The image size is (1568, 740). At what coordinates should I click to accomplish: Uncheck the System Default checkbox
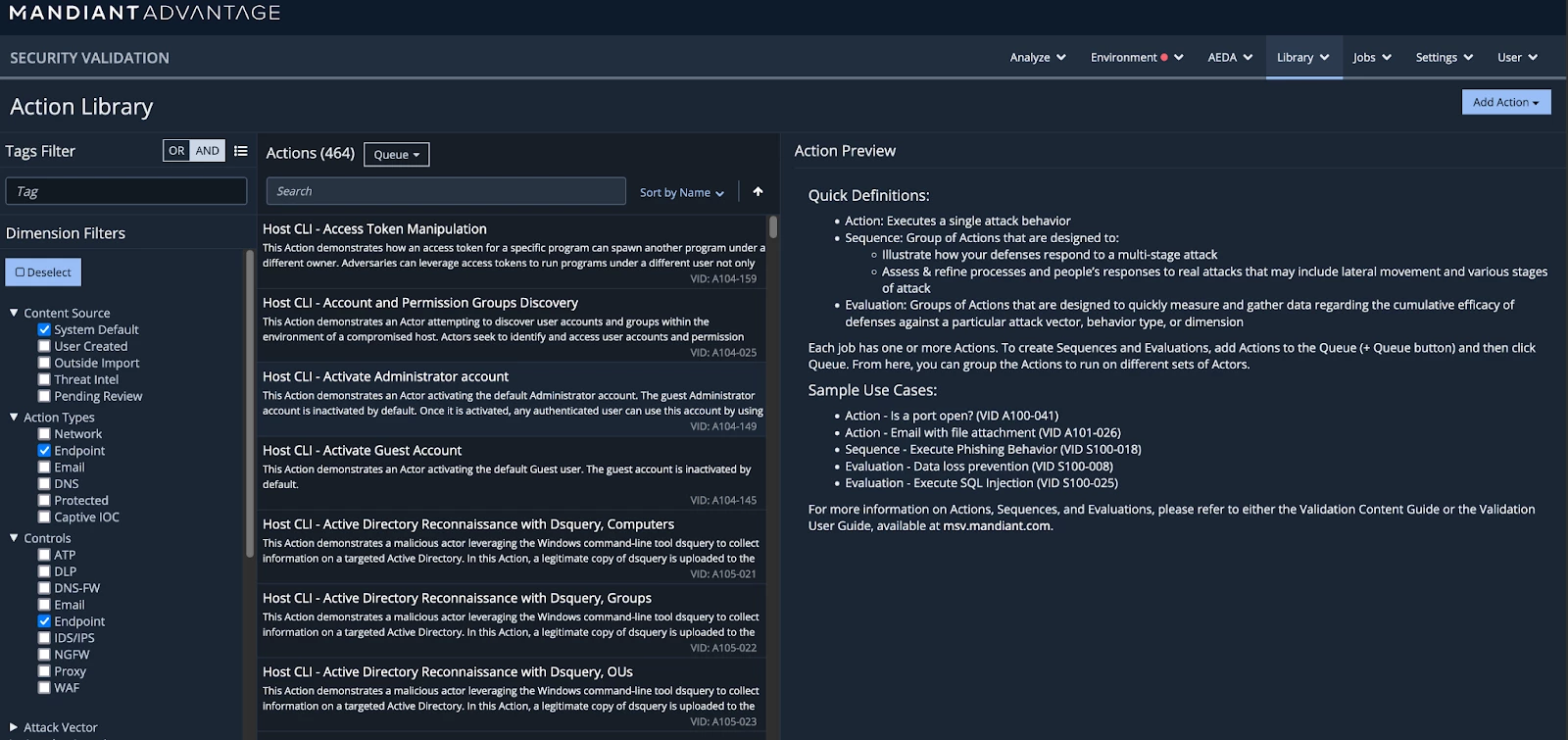coord(44,329)
